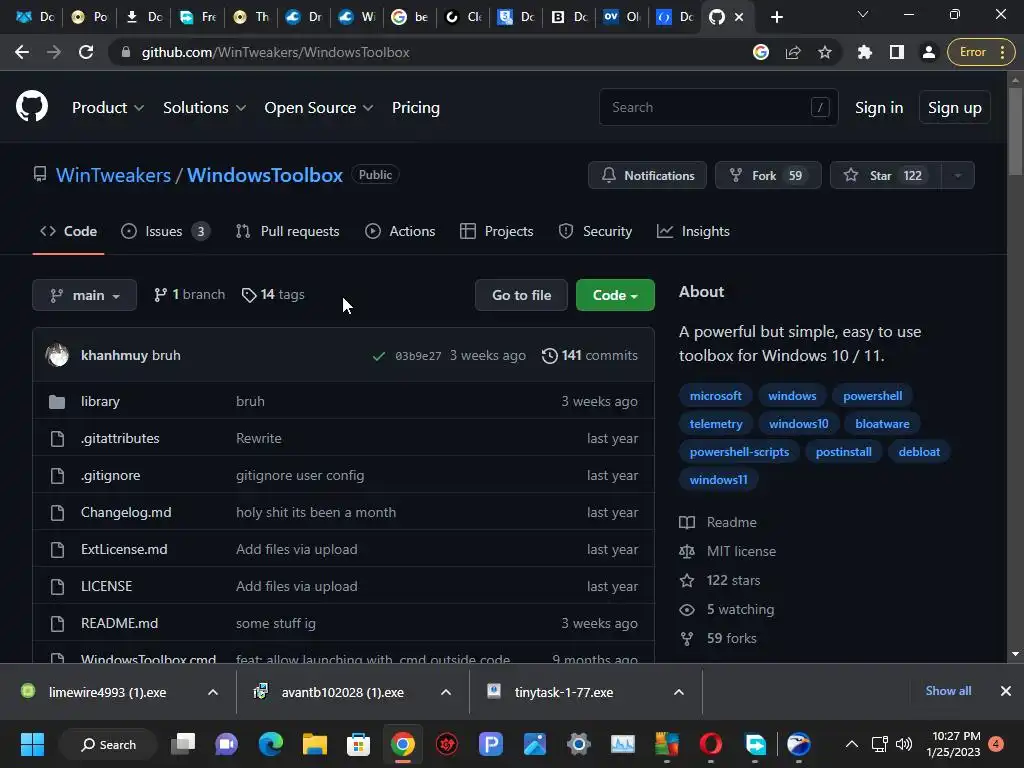Image resolution: width=1024 pixels, height=768 pixels.
Task: Star the WindowsToolbox repository
Action: pyautogui.click(x=886, y=175)
